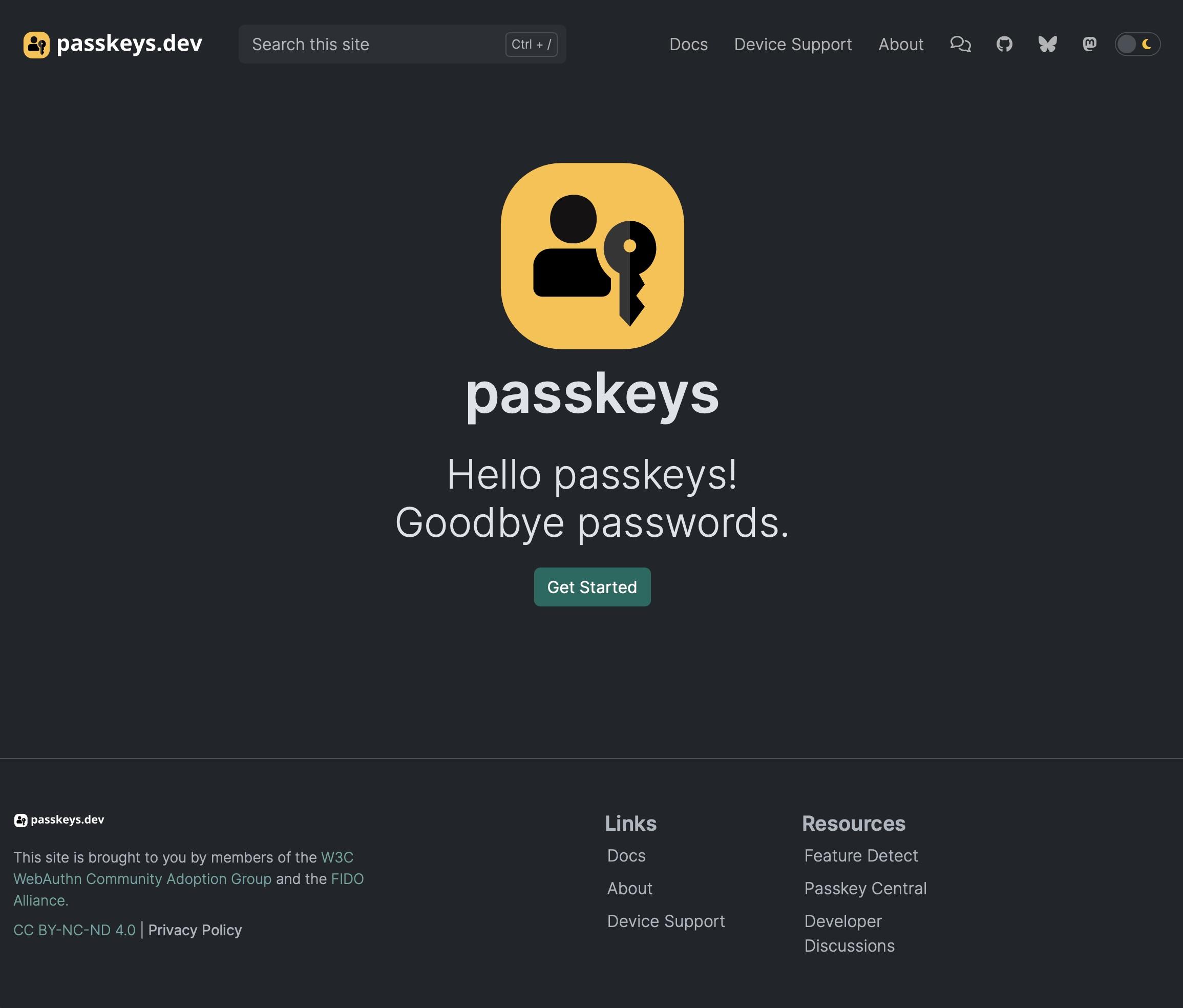Open the Mastodon icon link
Screen dimensions: 1183x1008
[x=1089, y=44]
